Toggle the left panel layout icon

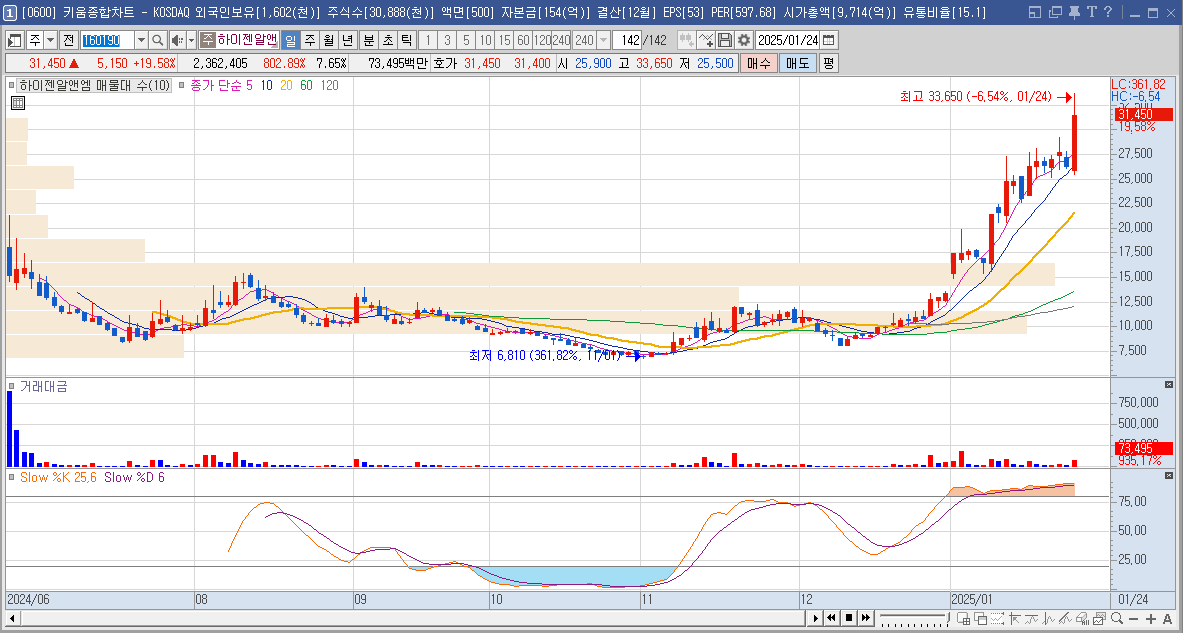click(x=15, y=41)
